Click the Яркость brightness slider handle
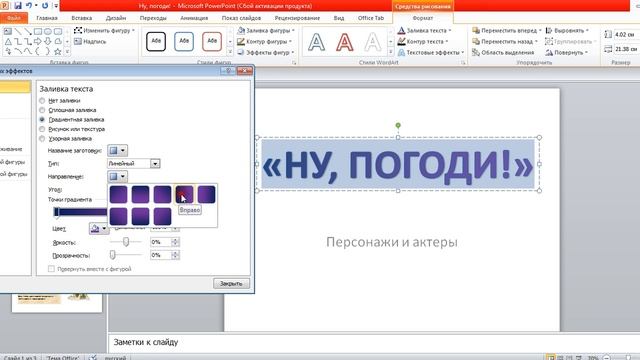 [x=126, y=242]
